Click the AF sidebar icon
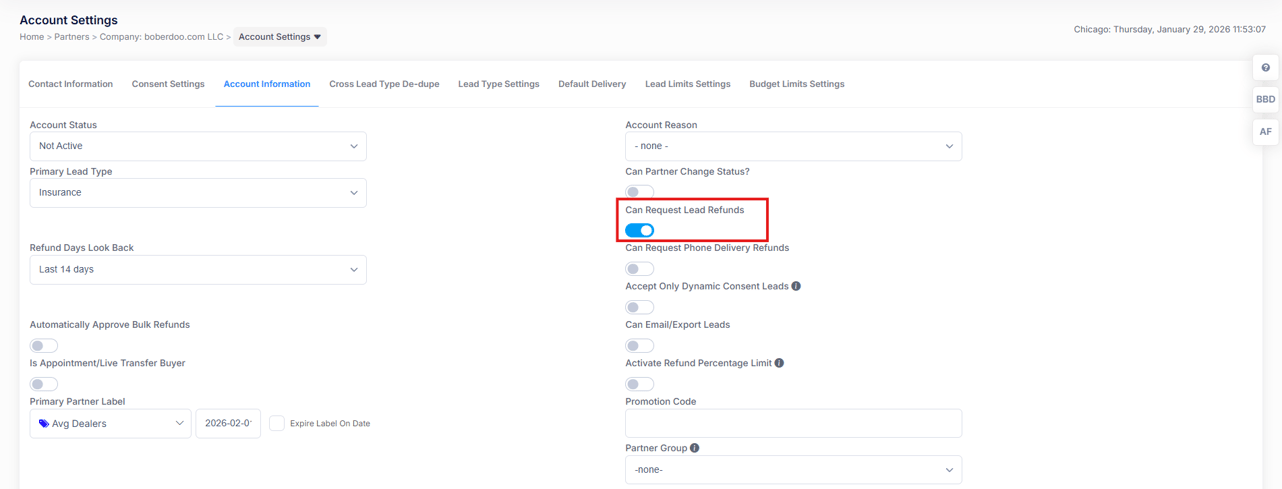The image size is (1282, 489). 1265,132
